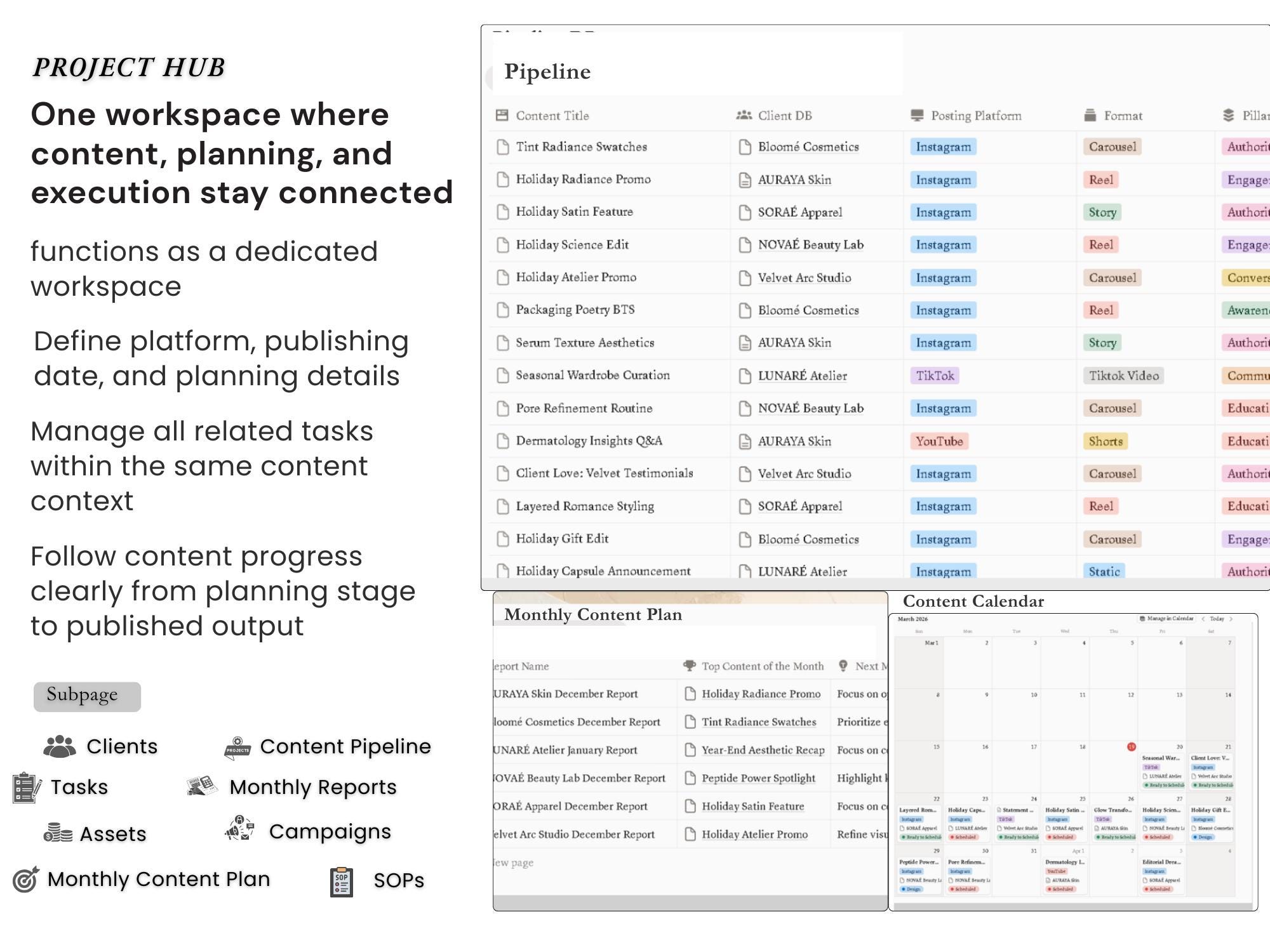Viewport: 1270px width, 952px height.
Task: Click the Subpage label button
Action: point(87,696)
